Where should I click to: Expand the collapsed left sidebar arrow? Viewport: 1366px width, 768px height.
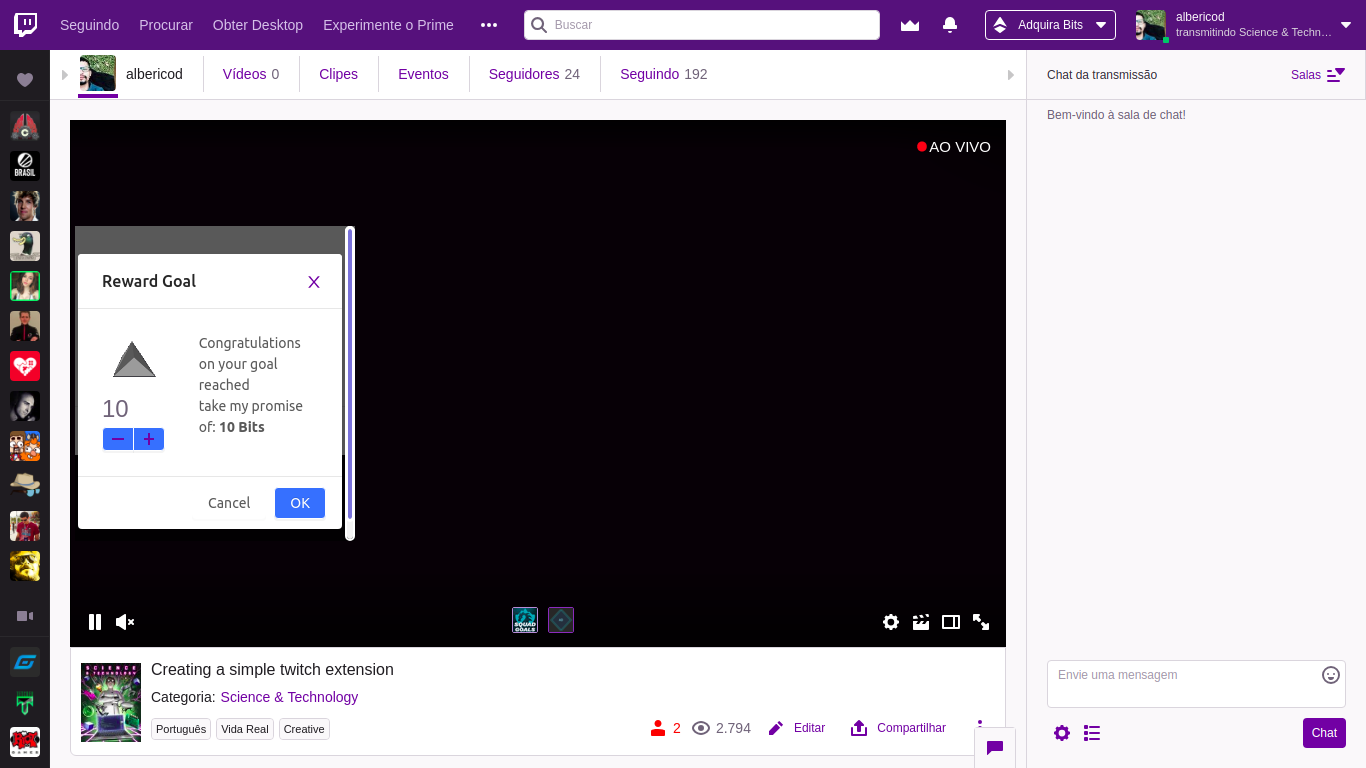65,75
